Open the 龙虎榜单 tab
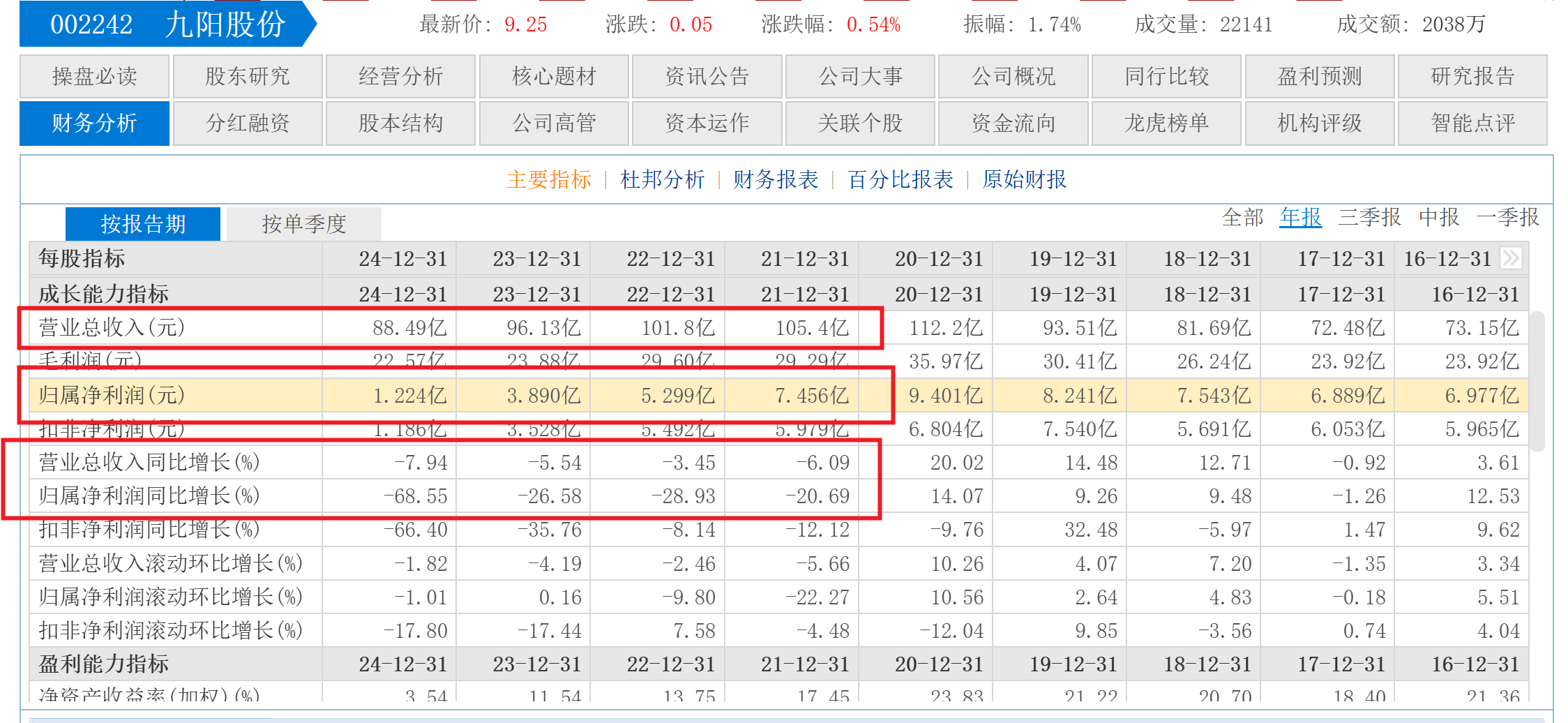 coord(1166,123)
